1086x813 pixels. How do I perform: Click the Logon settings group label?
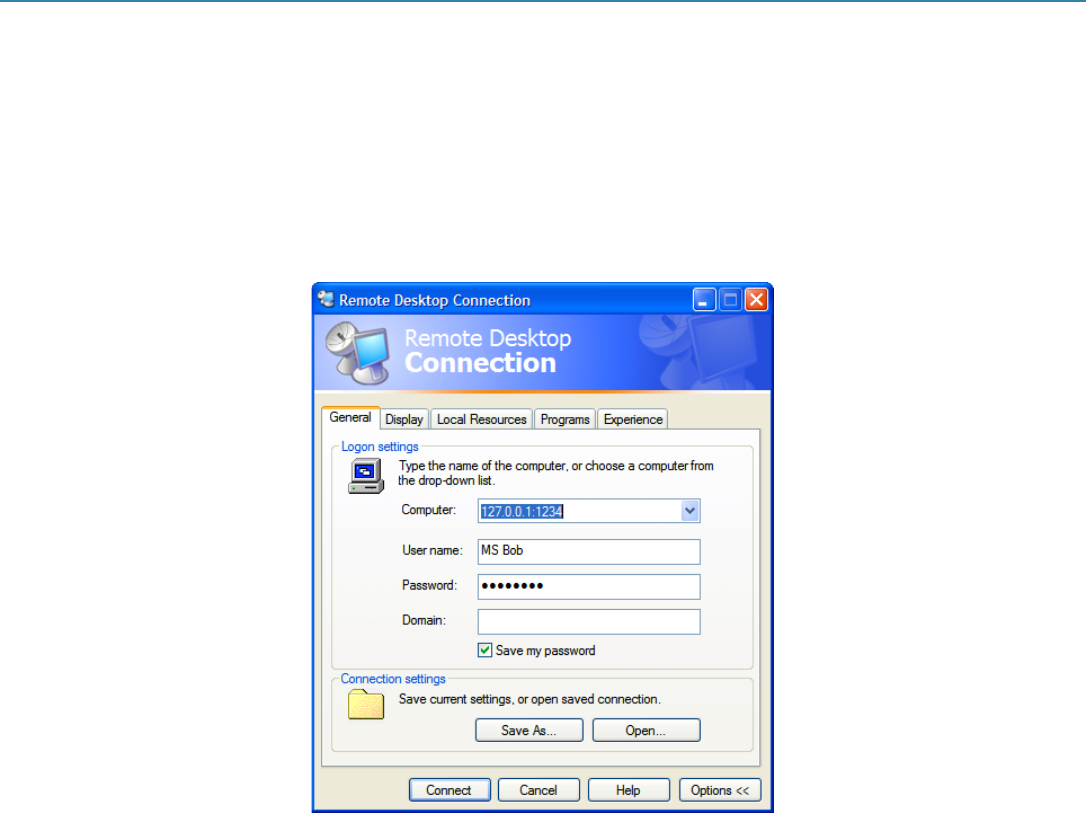tap(380, 447)
